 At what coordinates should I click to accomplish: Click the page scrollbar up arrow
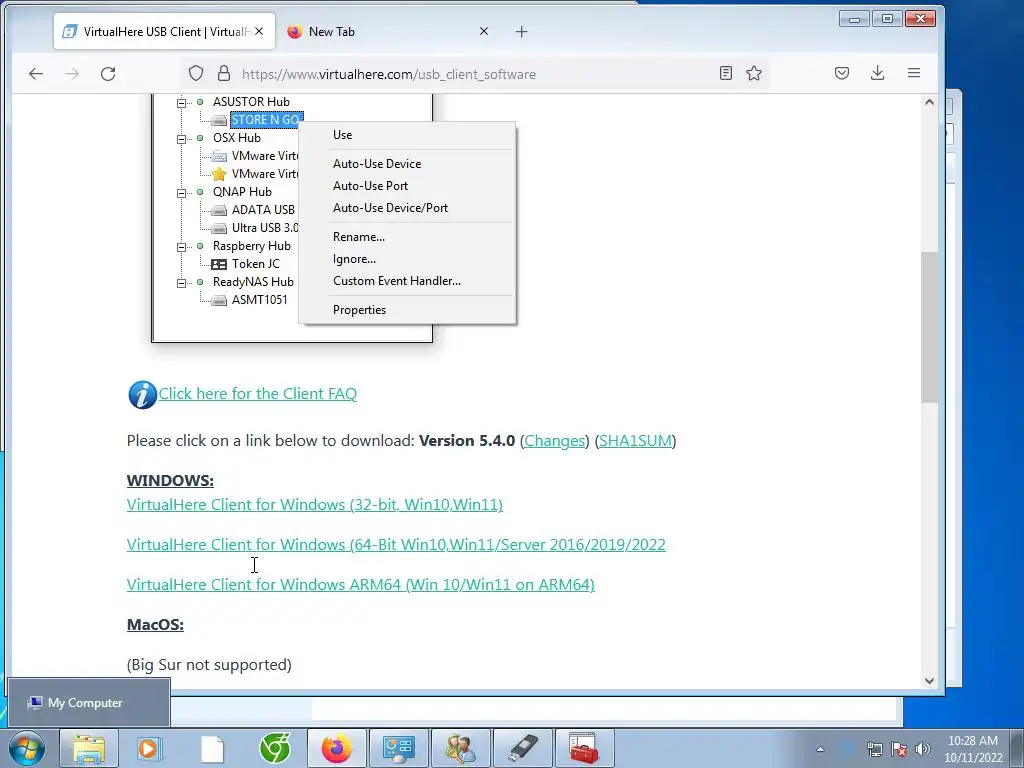pyautogui.click(x=929, y=102)
